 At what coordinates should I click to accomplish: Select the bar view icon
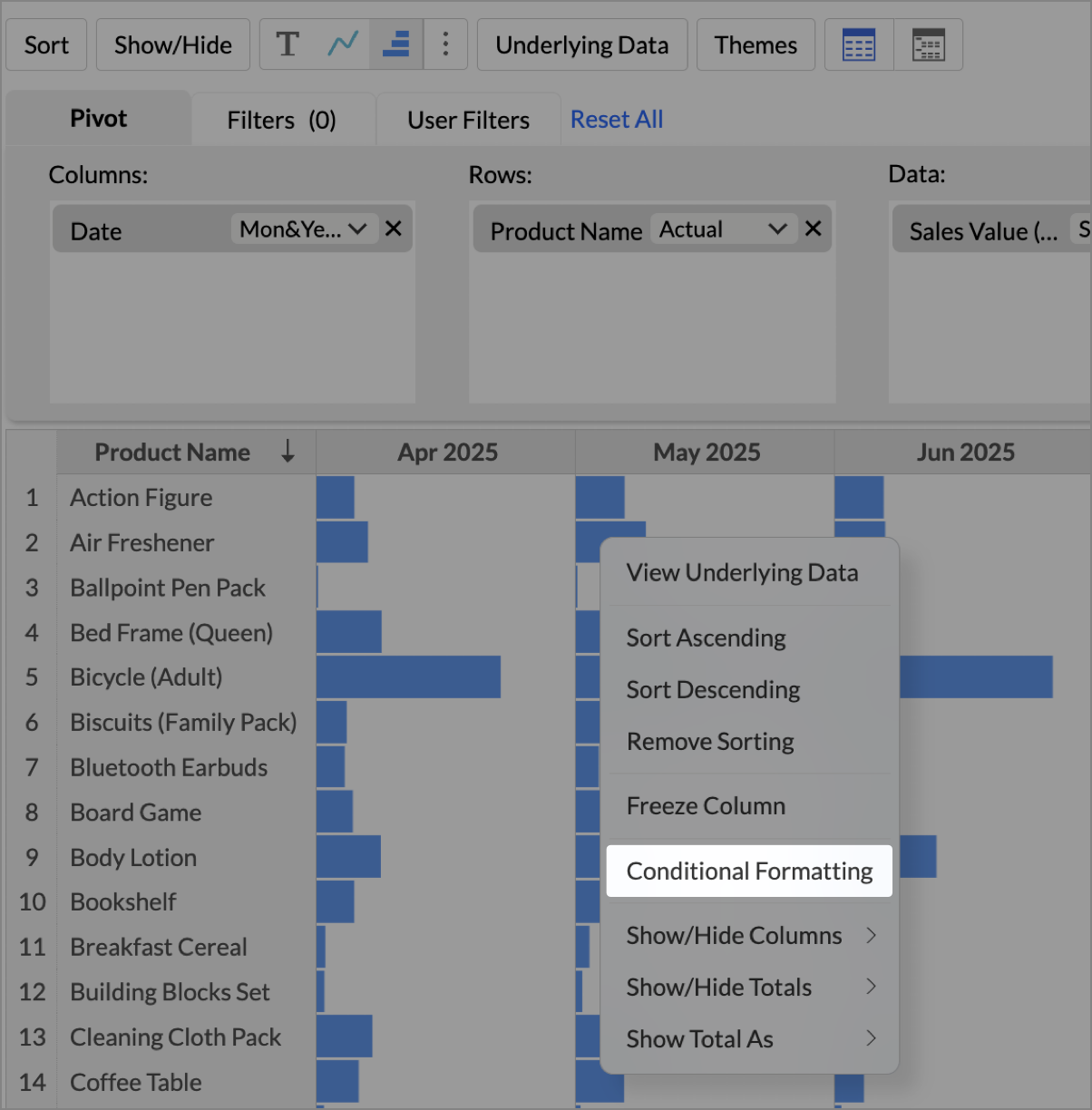pos(396,44)
